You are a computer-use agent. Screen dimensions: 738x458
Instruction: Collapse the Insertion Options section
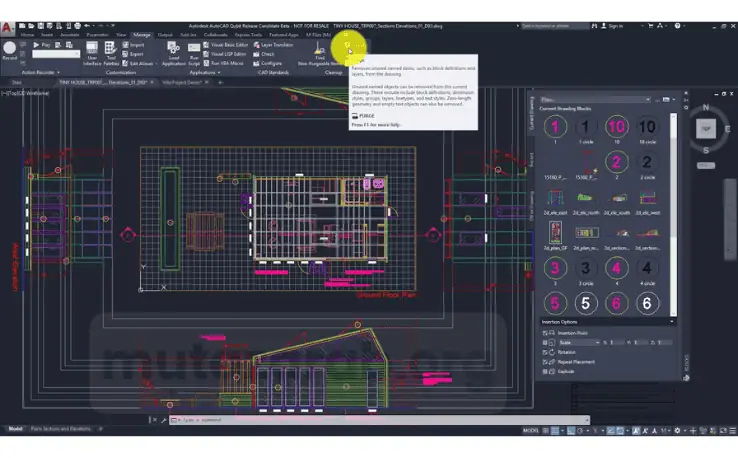point(672,321)
